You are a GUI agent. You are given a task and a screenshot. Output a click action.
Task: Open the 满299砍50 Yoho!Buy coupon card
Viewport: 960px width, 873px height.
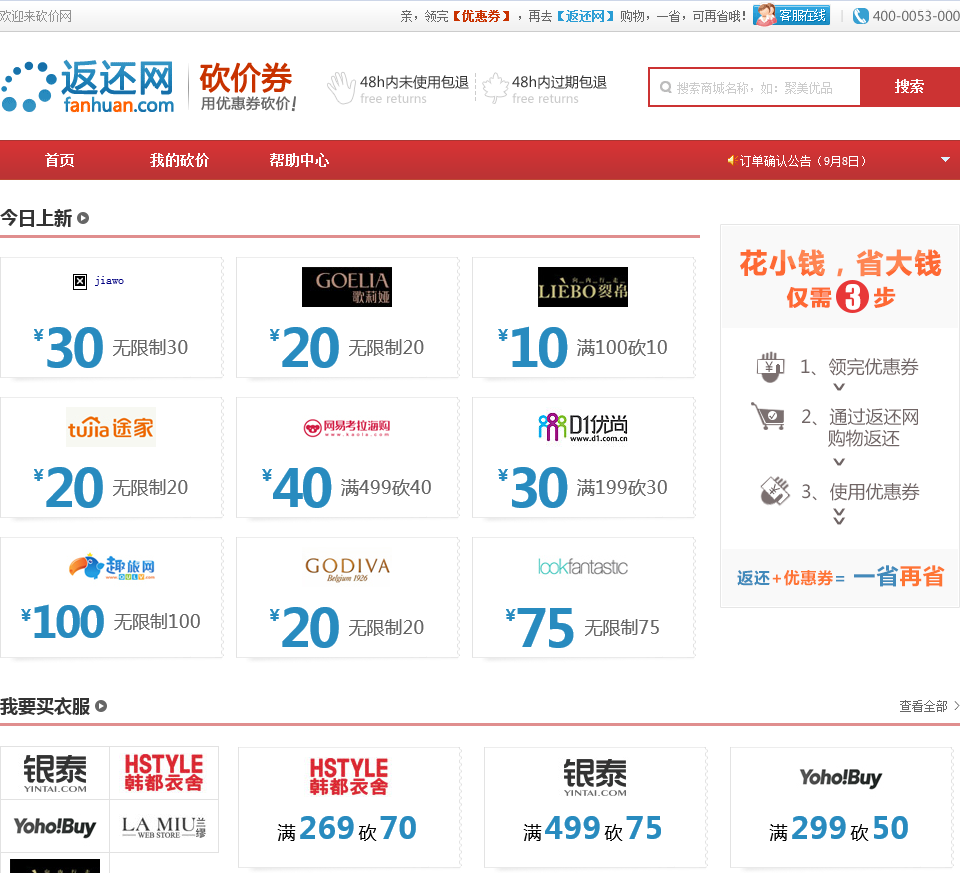click(x=841, y=807)
